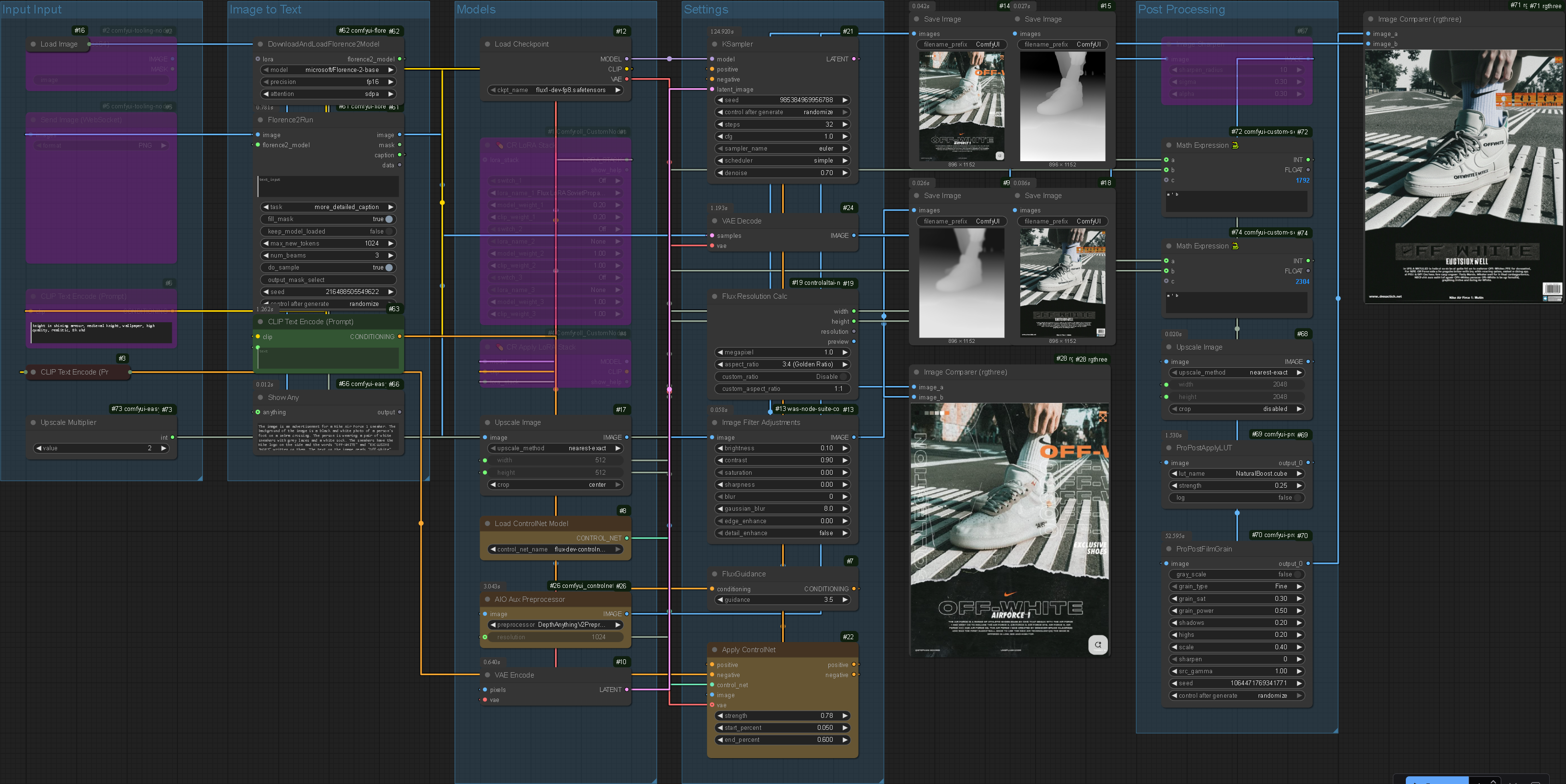Click Save Image #9 depth map thumbnail
The image size is (1566, 784).
[x=962, y=282]
